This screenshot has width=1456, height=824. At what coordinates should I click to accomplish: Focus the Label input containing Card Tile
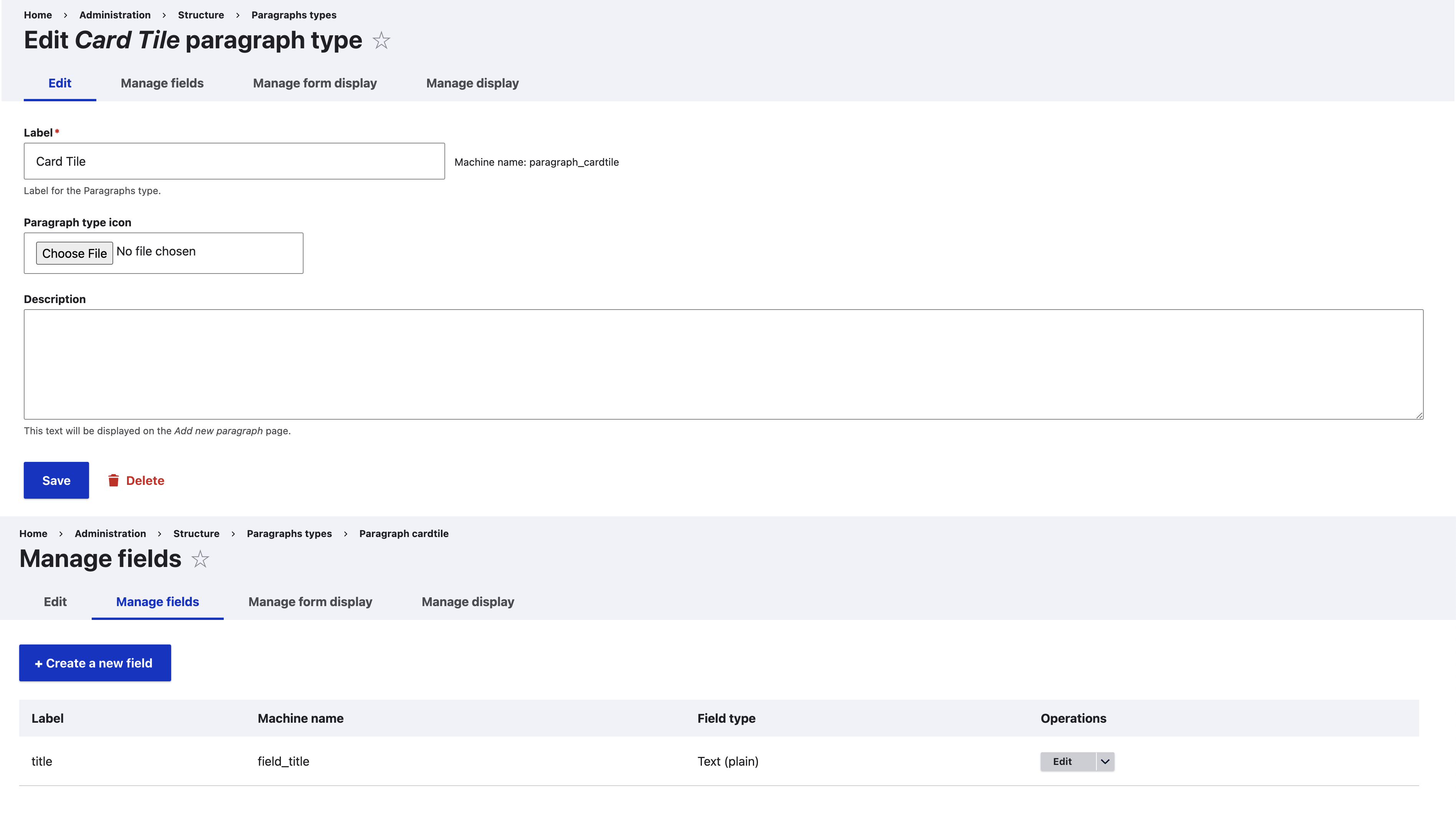234,161
